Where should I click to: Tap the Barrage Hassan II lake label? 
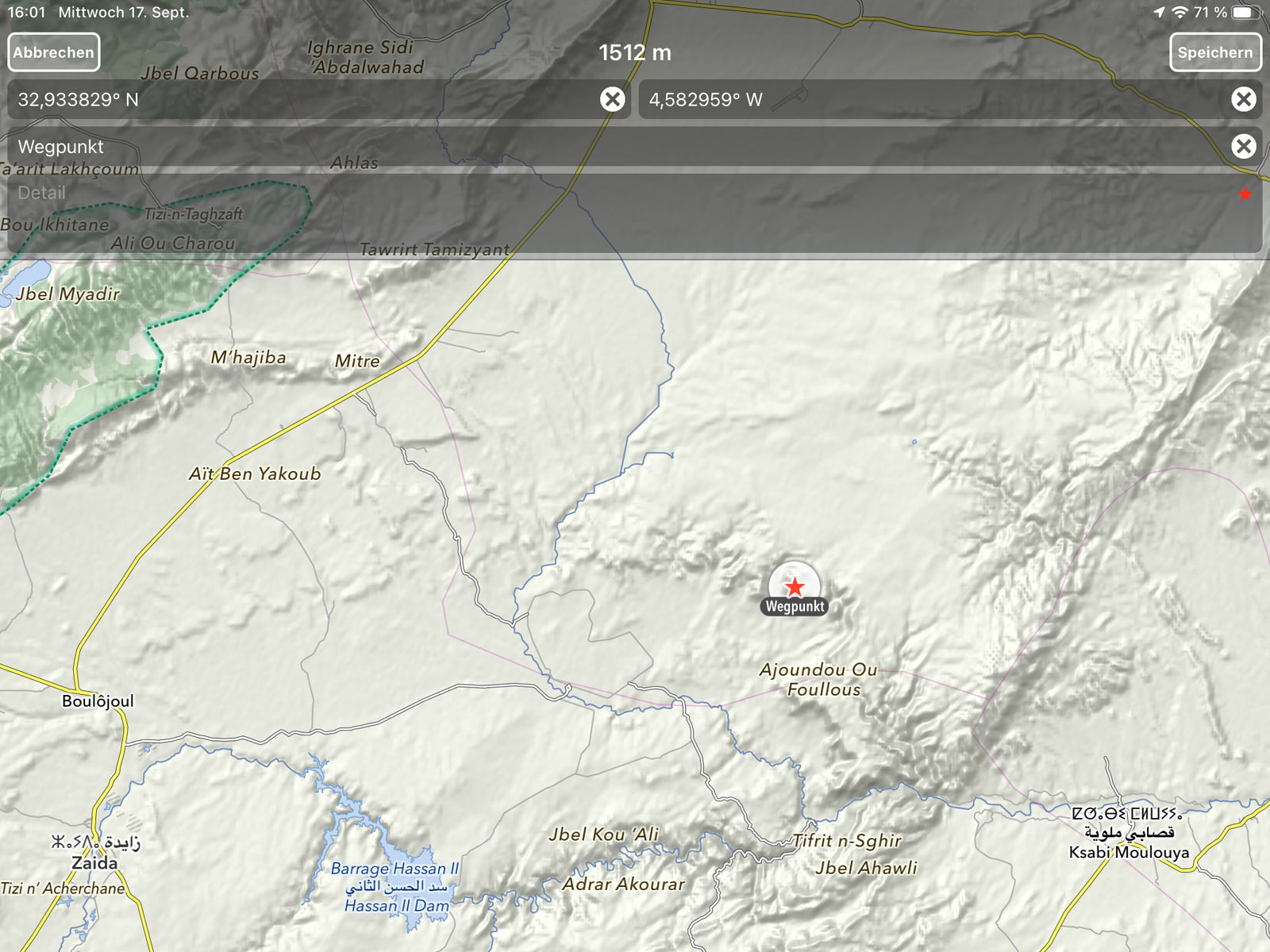coord(395,869)
